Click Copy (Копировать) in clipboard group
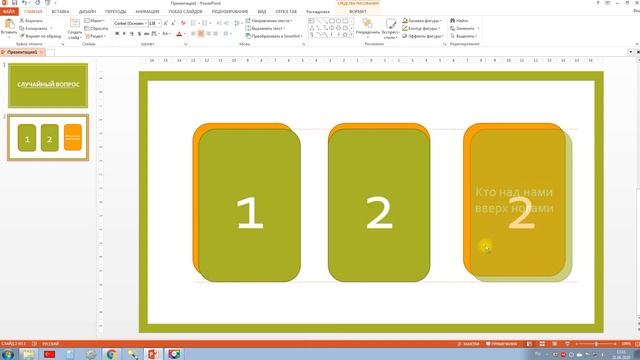This screenshot has height=360, width=640. 33,28
